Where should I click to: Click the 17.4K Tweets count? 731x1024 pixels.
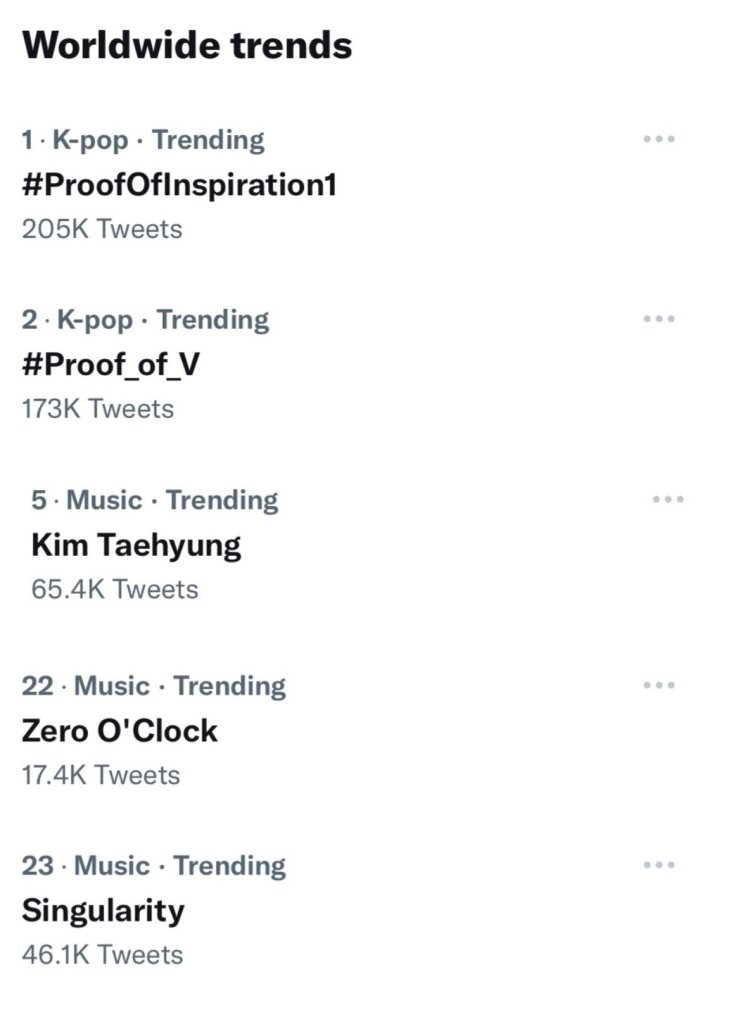click(x=101, y=775)
